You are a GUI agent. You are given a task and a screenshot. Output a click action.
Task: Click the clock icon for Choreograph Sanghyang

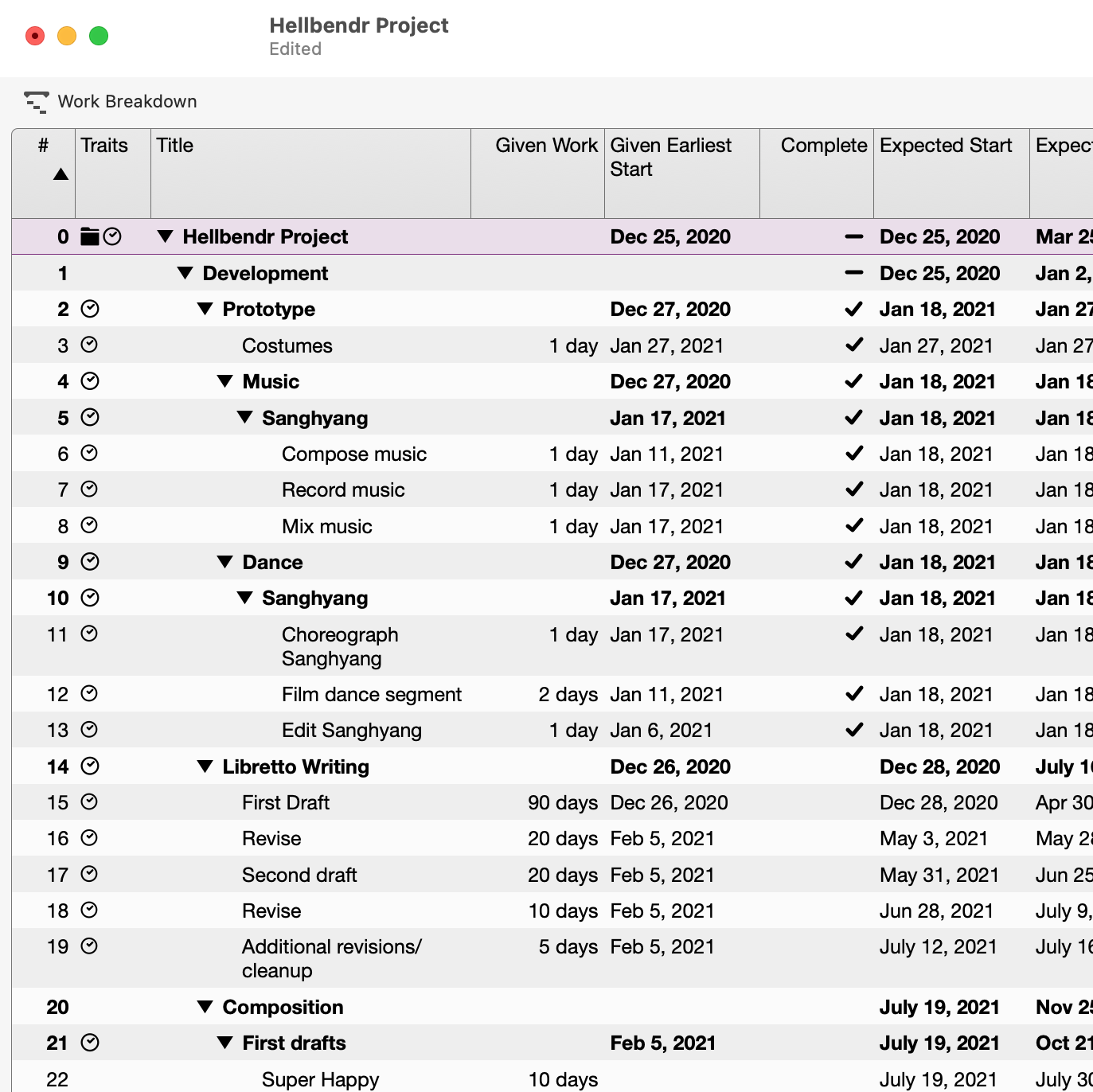pyautogui.click(x=89, y=634)
